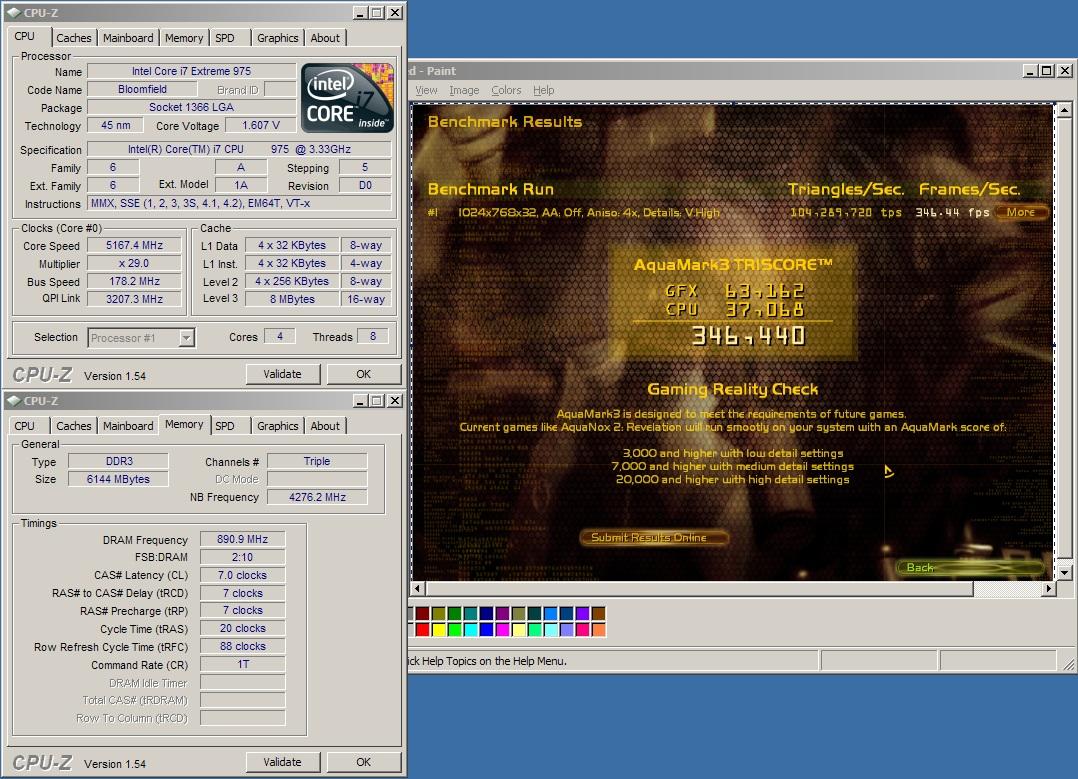The height and width of the screenshot is (779, 1078).
Task: Click the NB Frequency value '4276.2 MHz'
Action: coord(317,497)
